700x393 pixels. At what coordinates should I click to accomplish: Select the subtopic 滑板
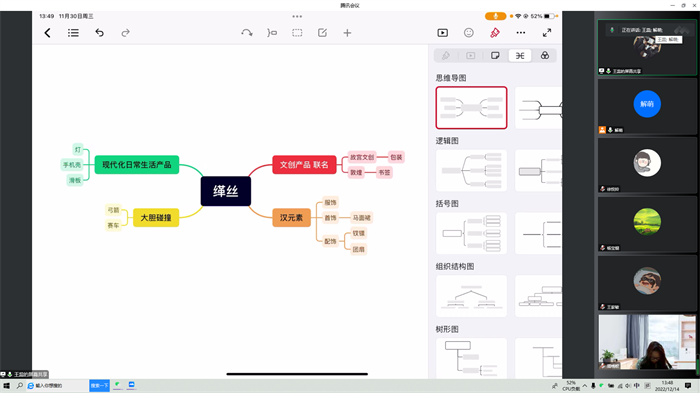75,180
